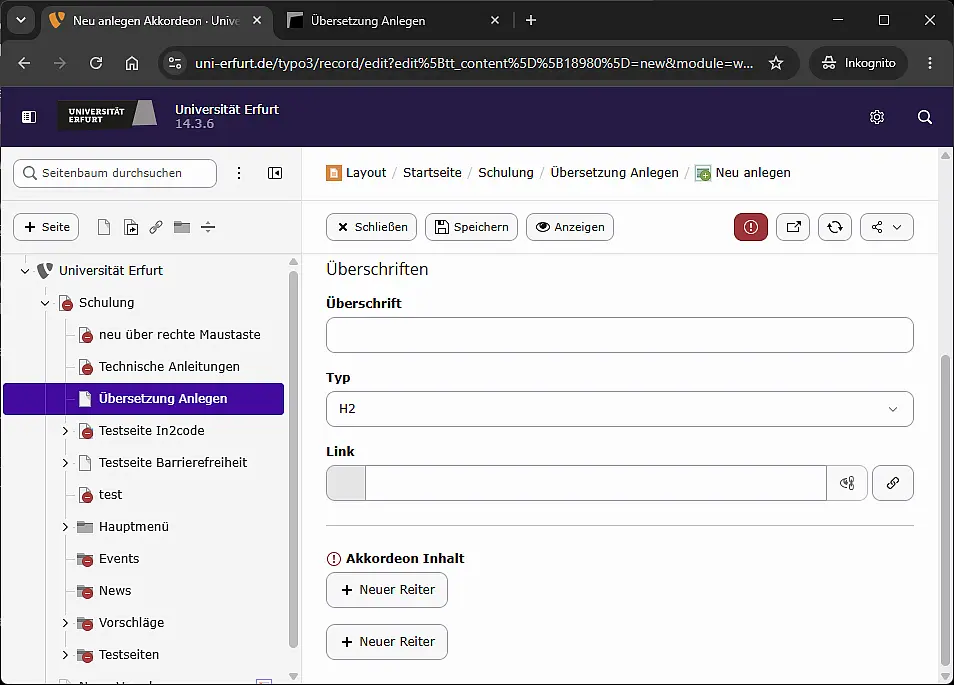Viewport: 954px width, 685px height.
Task: Open record in new window icon
Action: click(793, 227)
